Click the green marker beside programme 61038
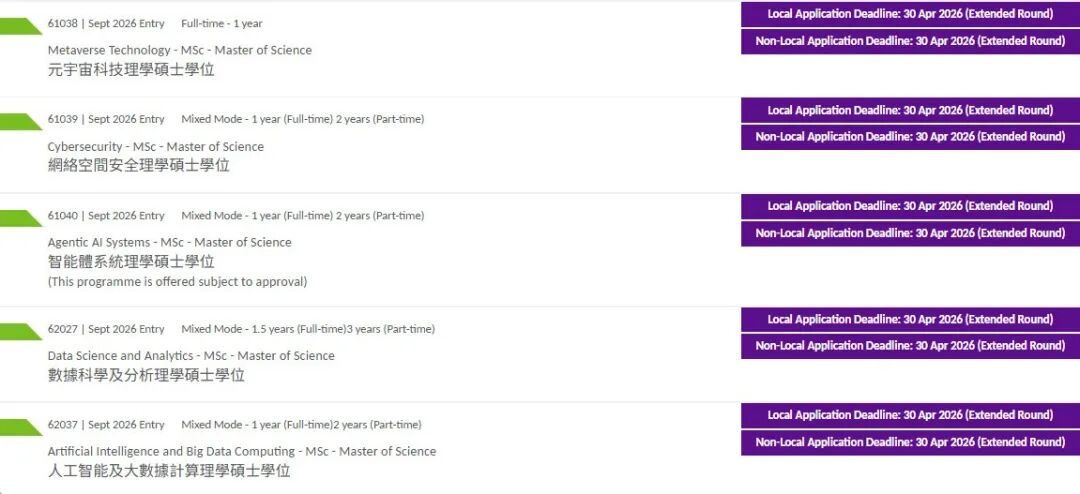Viewport: 1080px width, 494px height. click(20, 26)
